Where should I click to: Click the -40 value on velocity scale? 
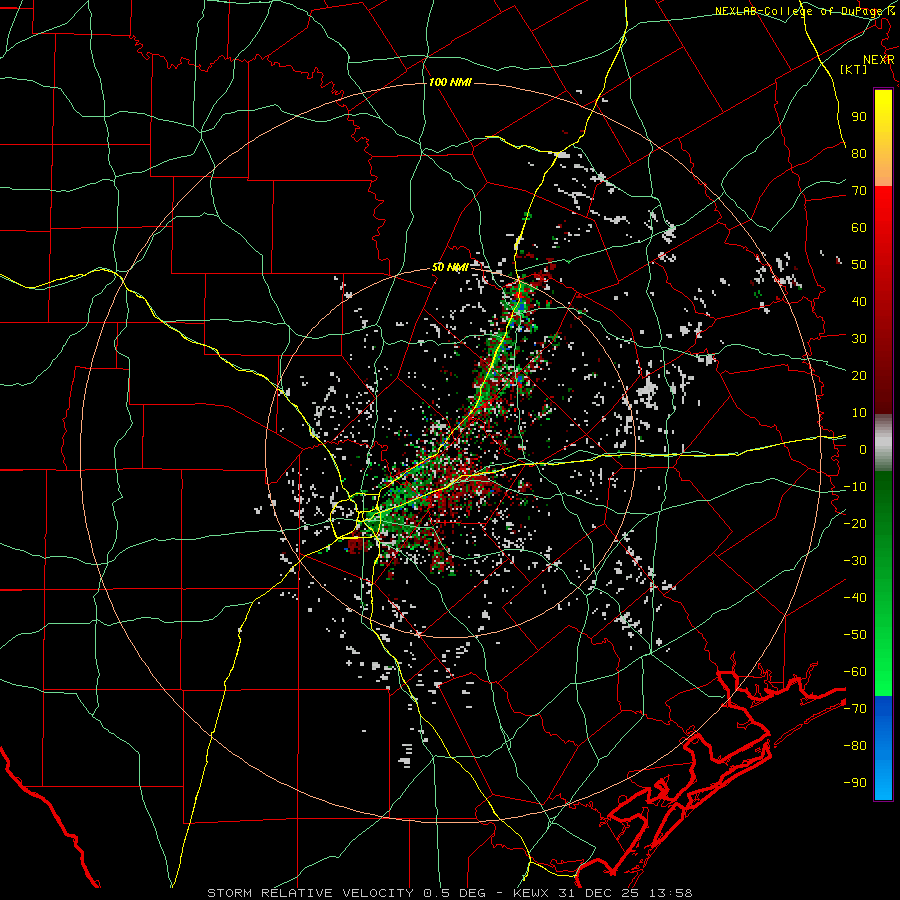coord(855,598)
